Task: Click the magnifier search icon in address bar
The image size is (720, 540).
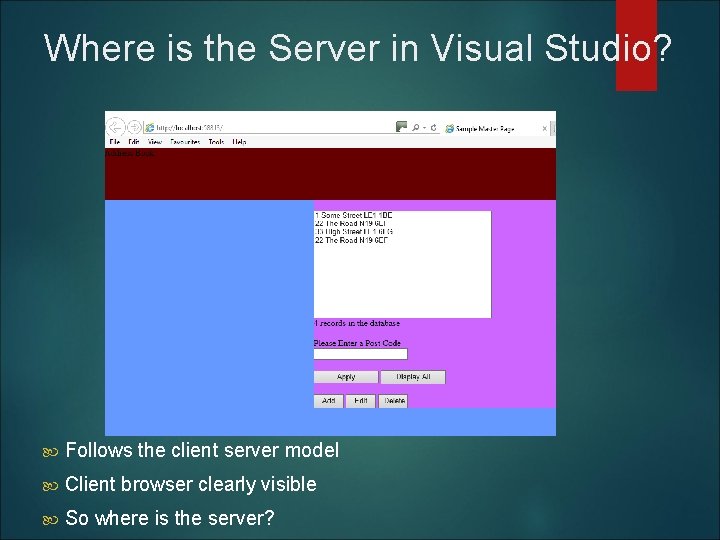Action: click(x=416, y=128)
